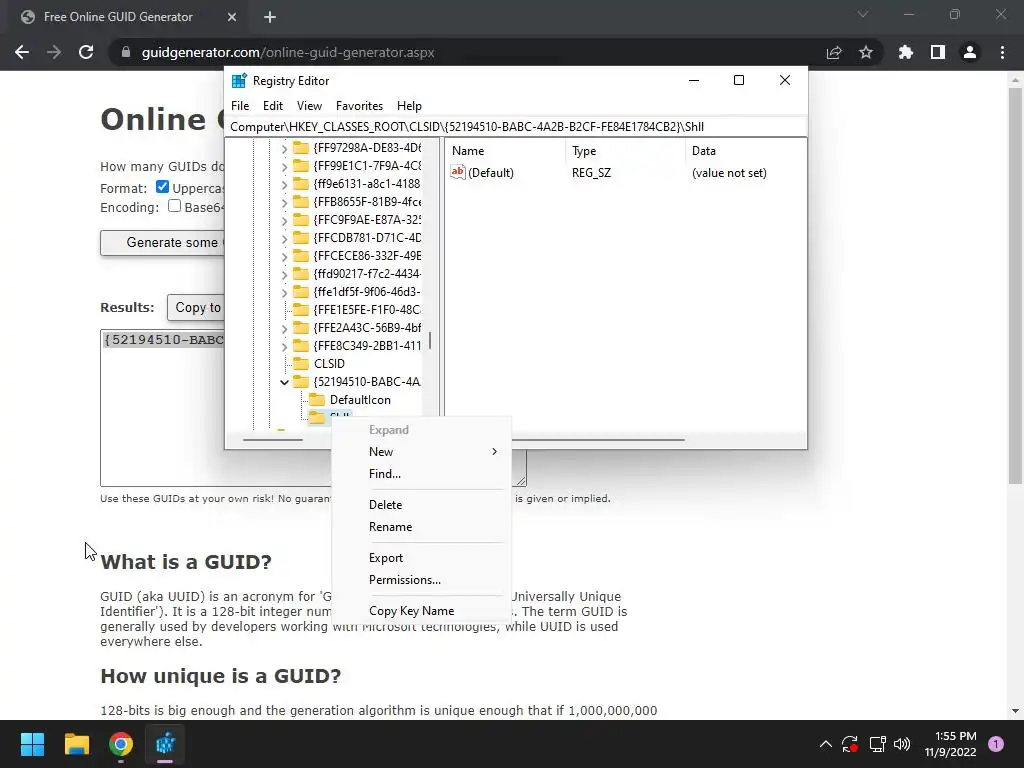Click the CLSID folder icon in tree

[300, 364]
